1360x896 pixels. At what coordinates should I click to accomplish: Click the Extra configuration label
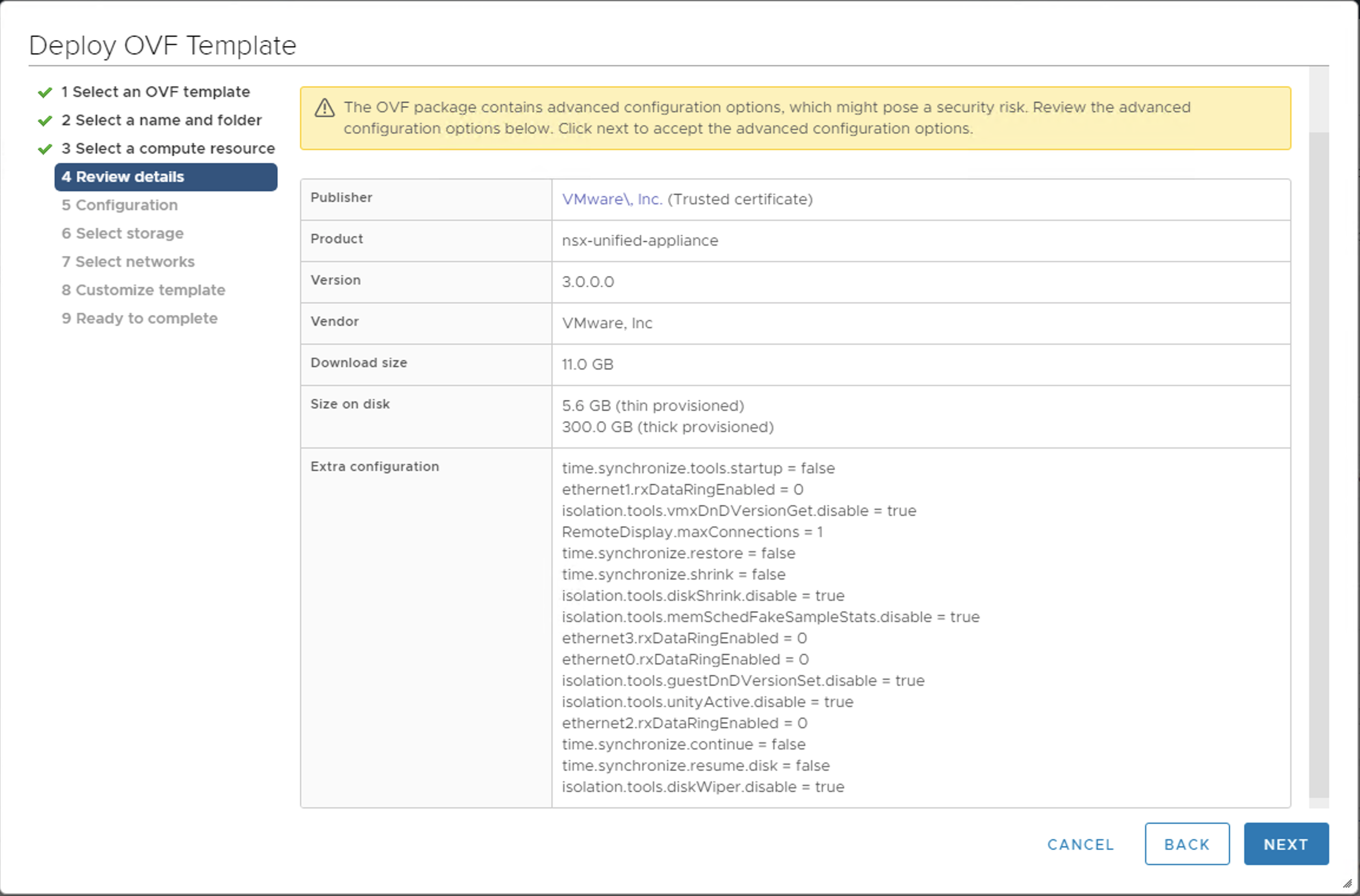point(375,467)
